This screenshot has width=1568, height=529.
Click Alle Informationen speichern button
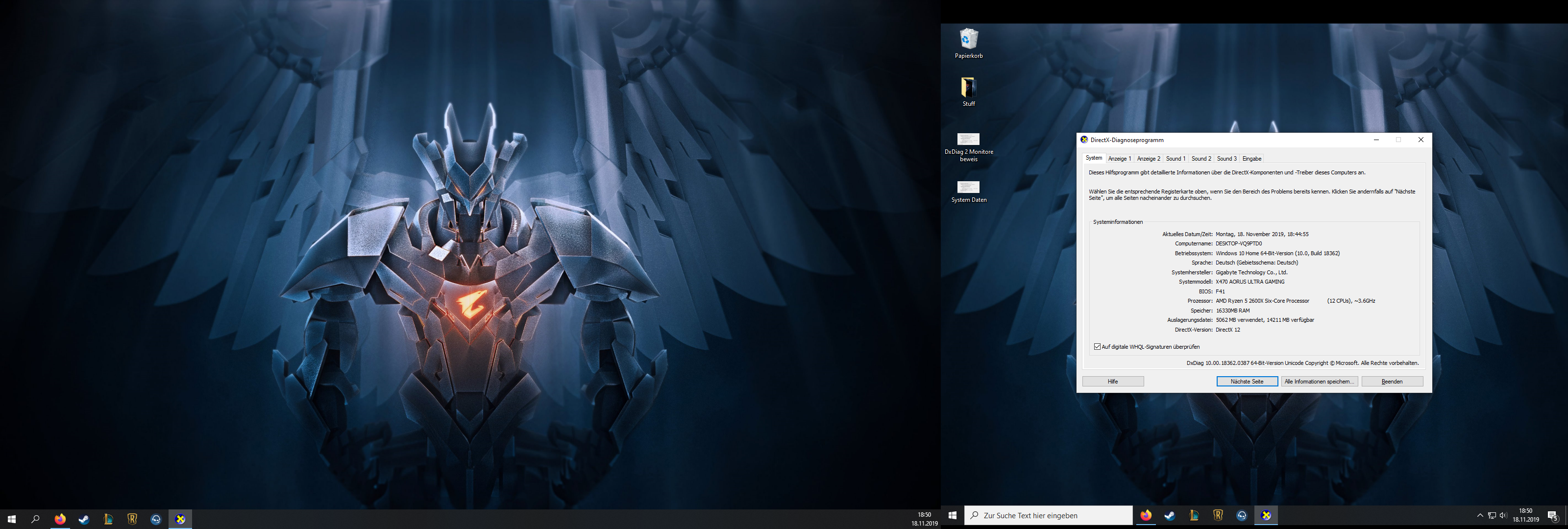(x=1319, y=381)
